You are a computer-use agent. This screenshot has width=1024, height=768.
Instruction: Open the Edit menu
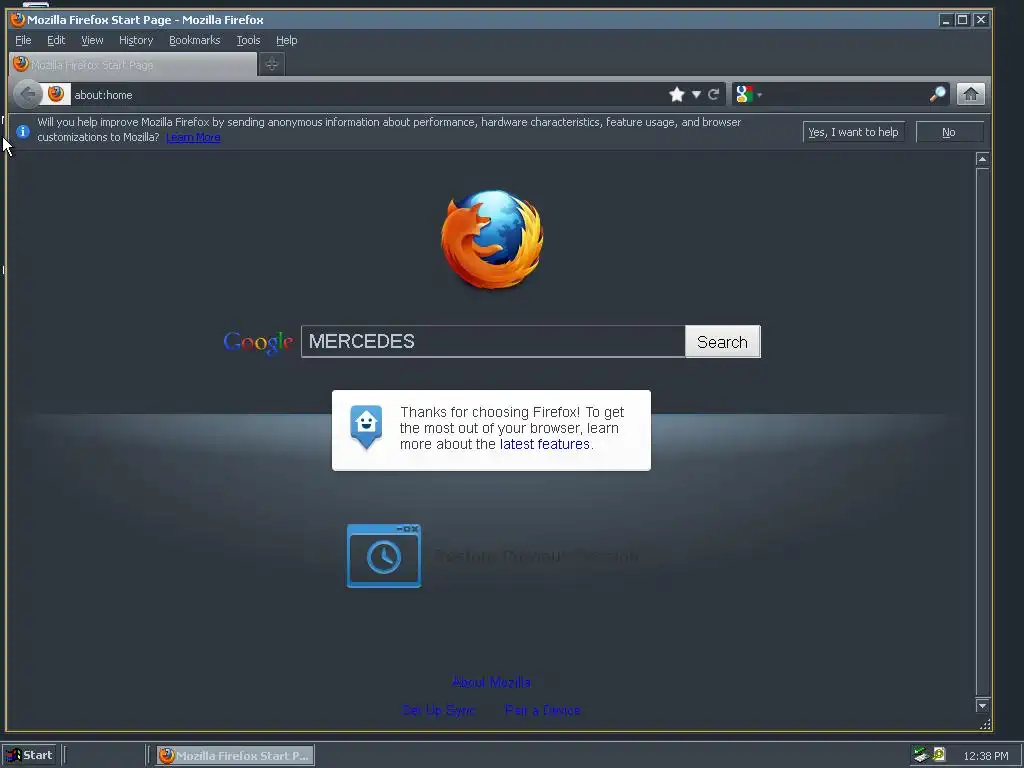coord(56,40)
